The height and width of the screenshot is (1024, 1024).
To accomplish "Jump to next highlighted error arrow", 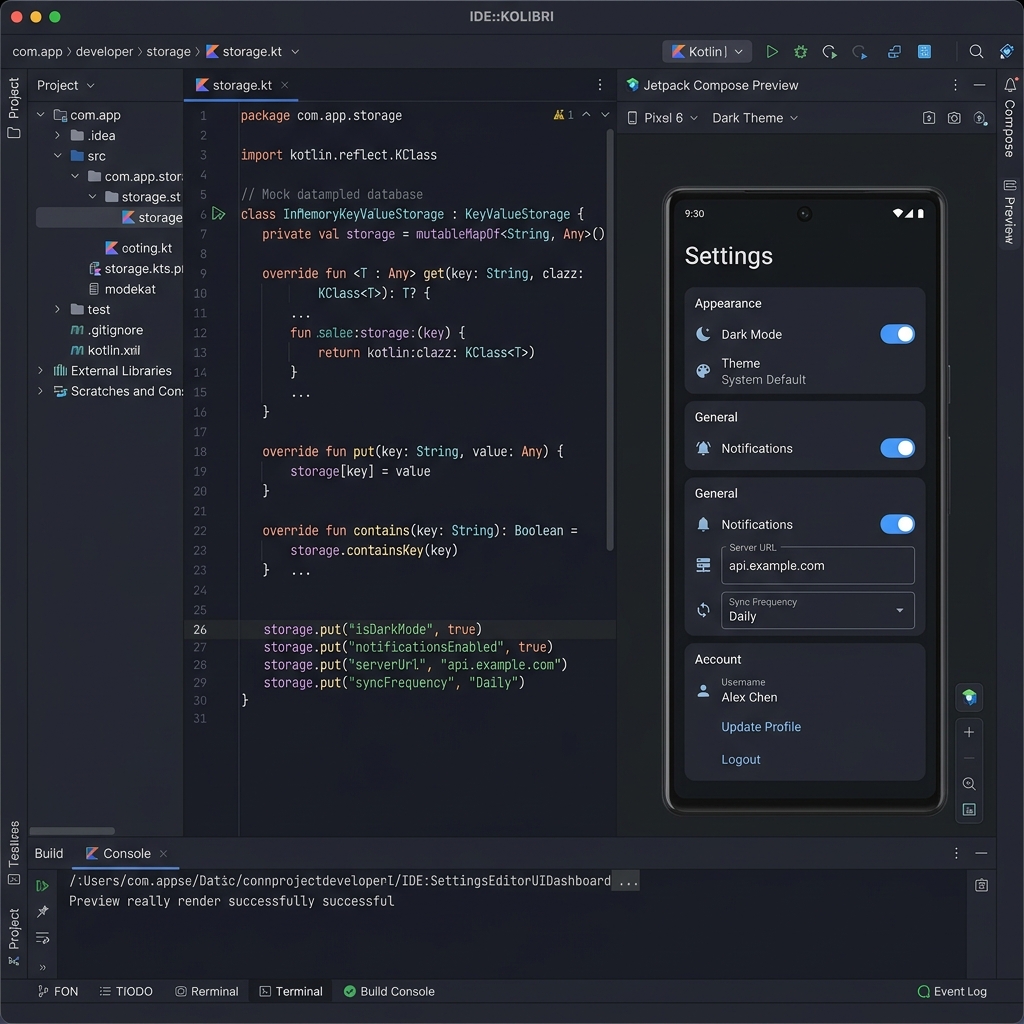I will coord(605,115).
